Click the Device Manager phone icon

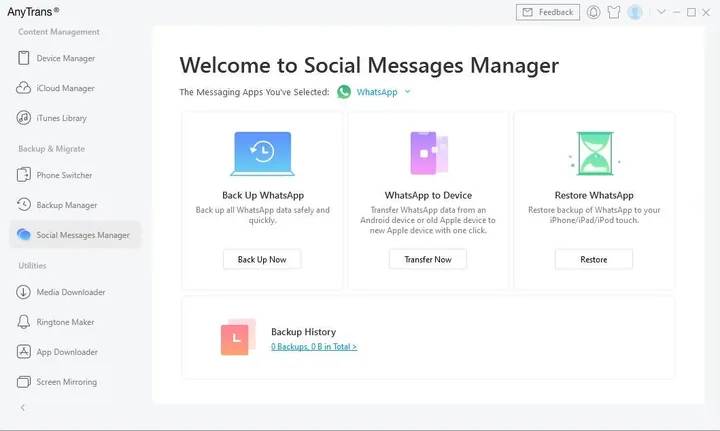pyautogui.click(x=23, y=58)
